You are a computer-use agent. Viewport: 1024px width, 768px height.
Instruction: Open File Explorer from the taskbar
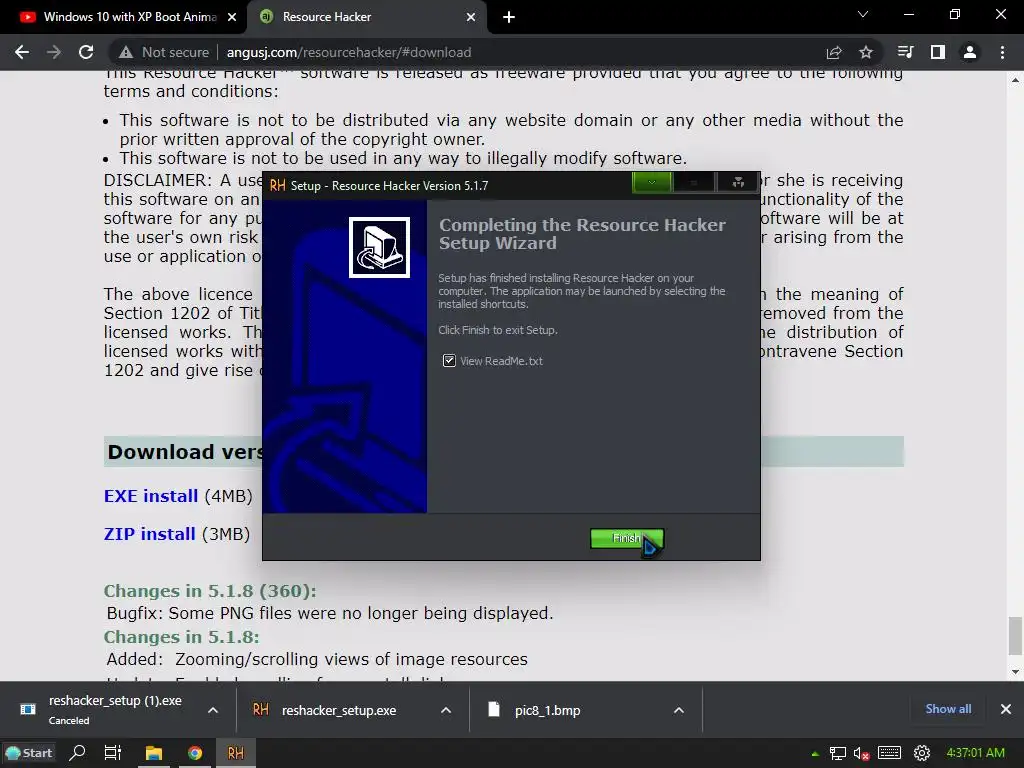[x=154, y=753]
